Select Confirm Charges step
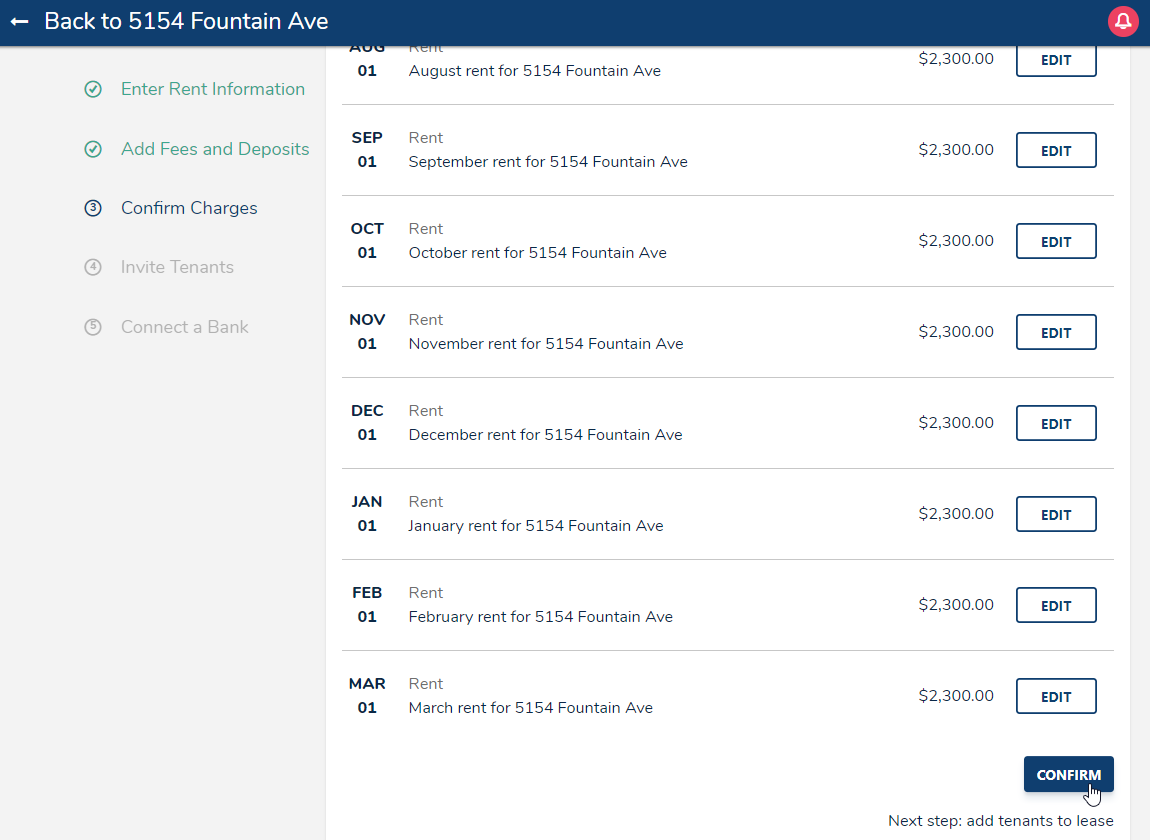Viewport: 1150px width, 840px height. point(189,208)
